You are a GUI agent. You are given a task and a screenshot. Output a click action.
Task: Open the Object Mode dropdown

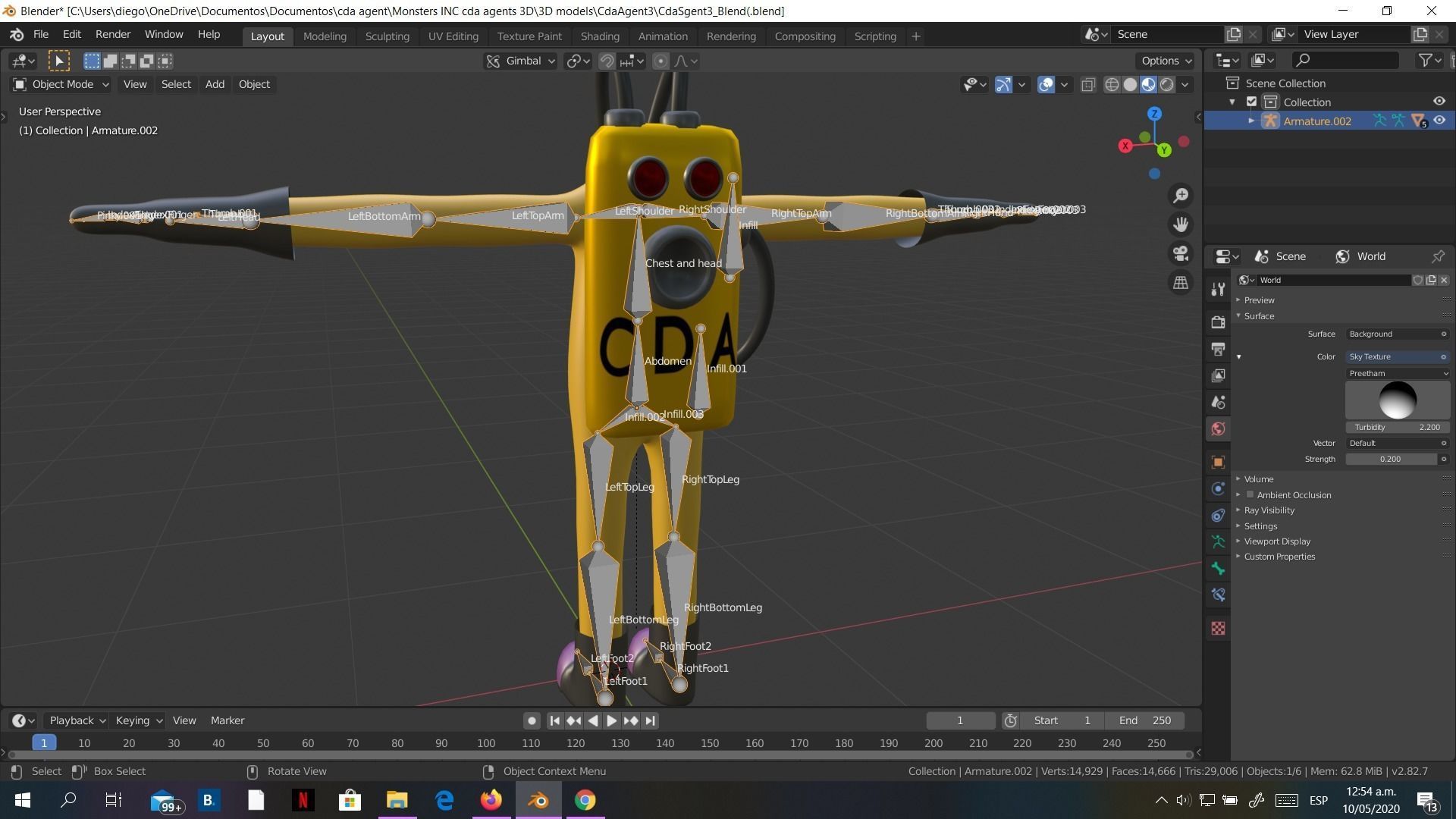(62, 84)
